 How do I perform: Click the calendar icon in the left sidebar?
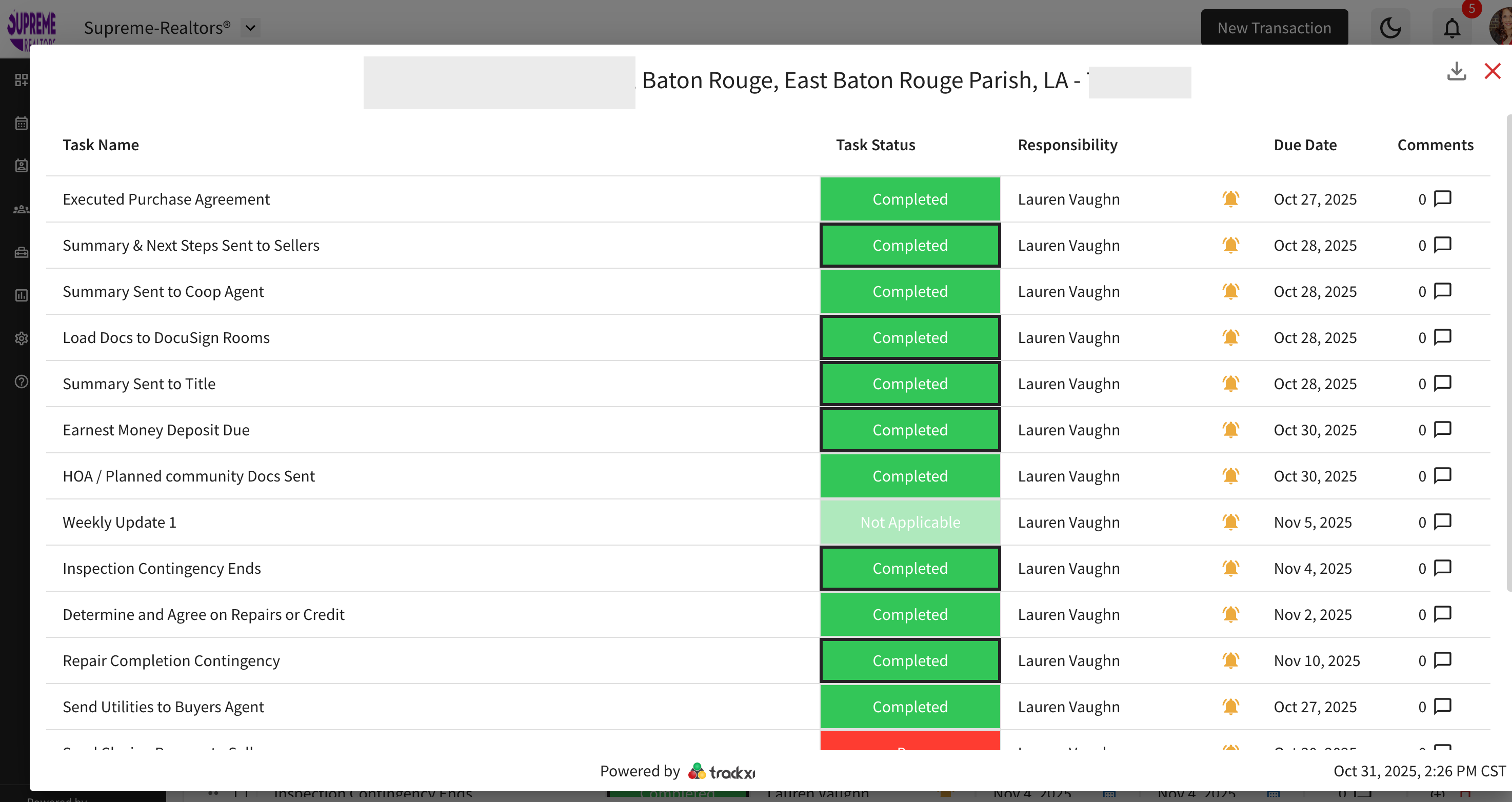click(x=21, y=123)
